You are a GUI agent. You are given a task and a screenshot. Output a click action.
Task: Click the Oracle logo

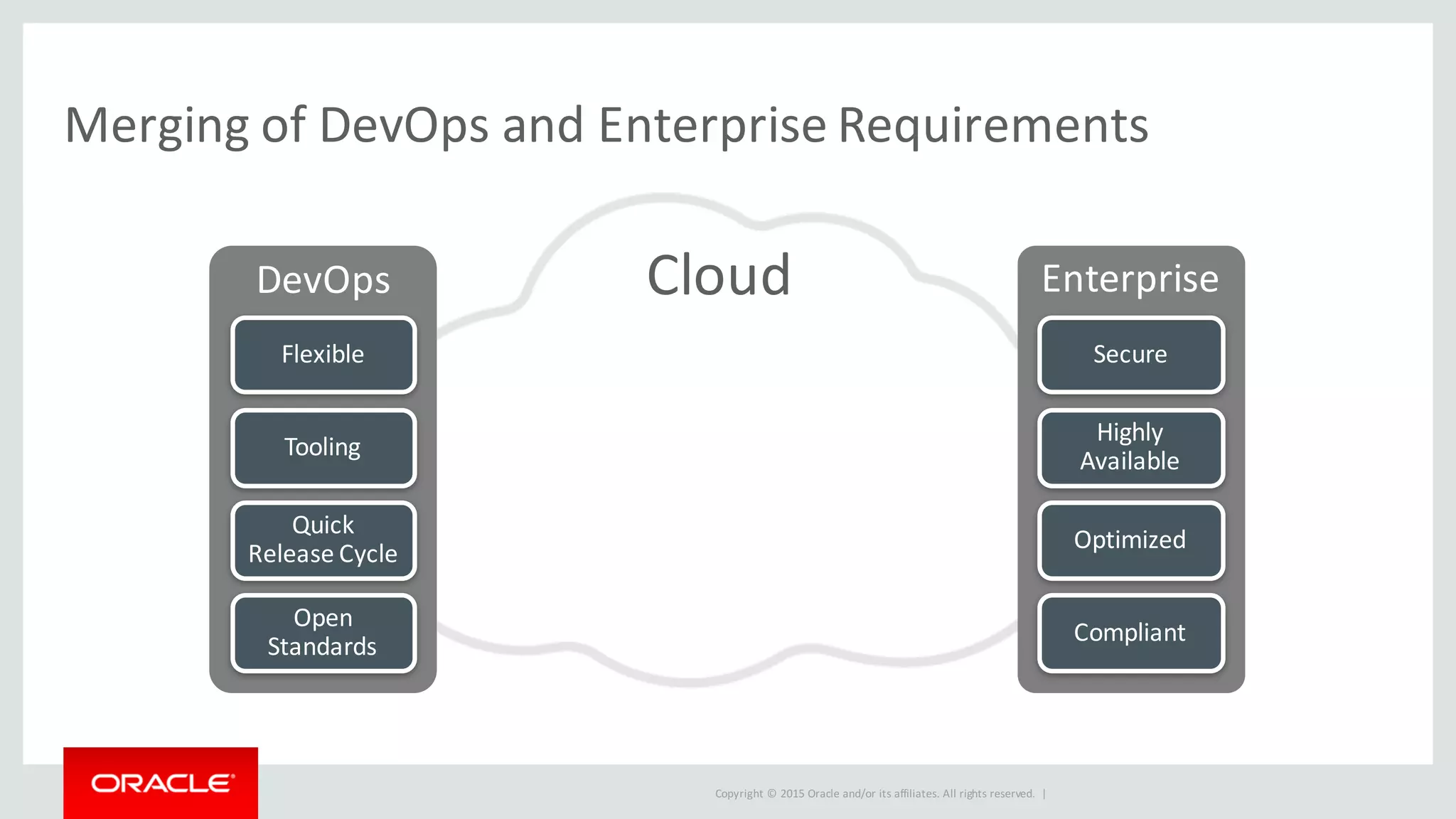pyautogui.click(x=161, y=783)
